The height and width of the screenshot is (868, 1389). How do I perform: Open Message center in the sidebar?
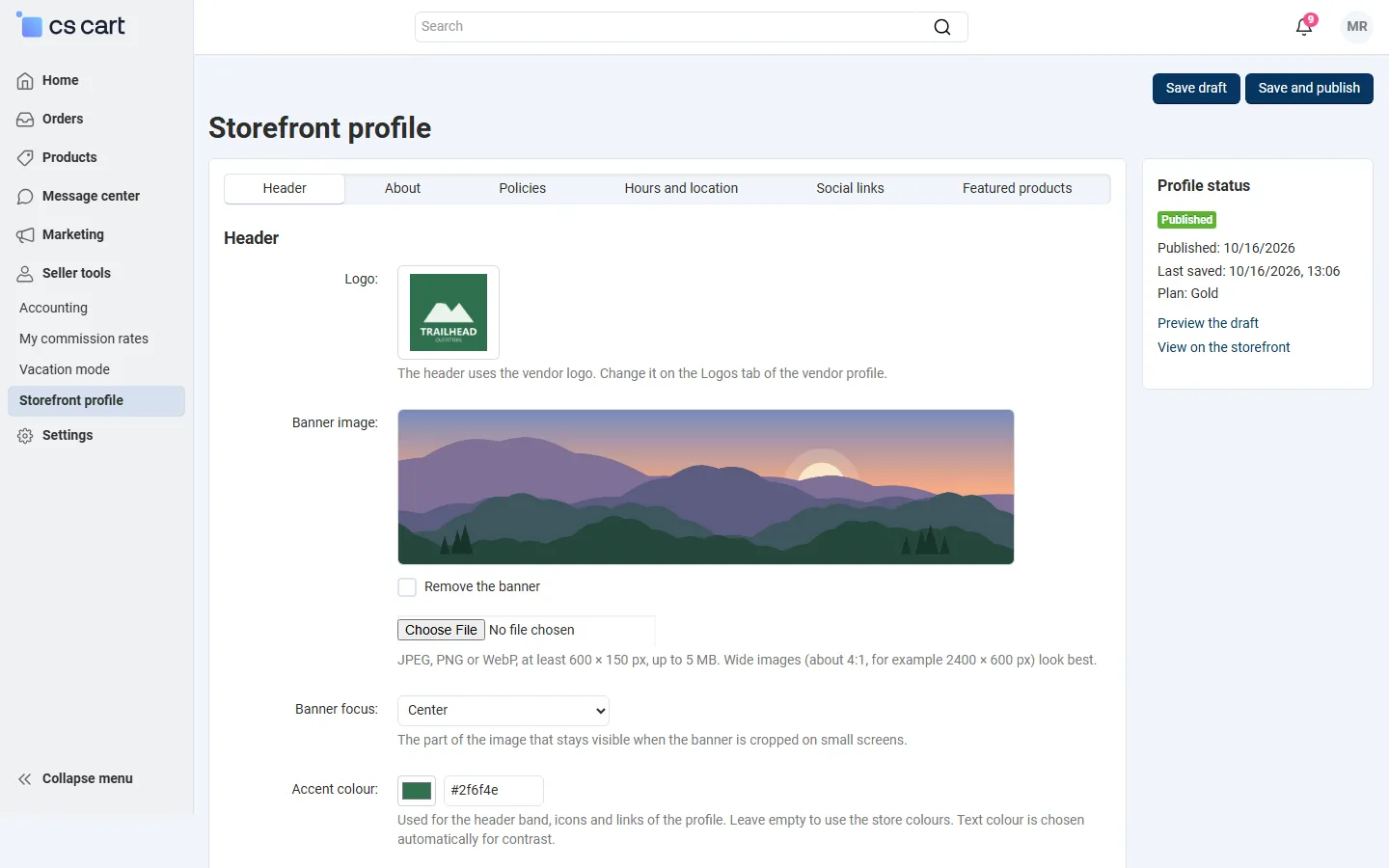pyautogui.click(x=91, y=197)
